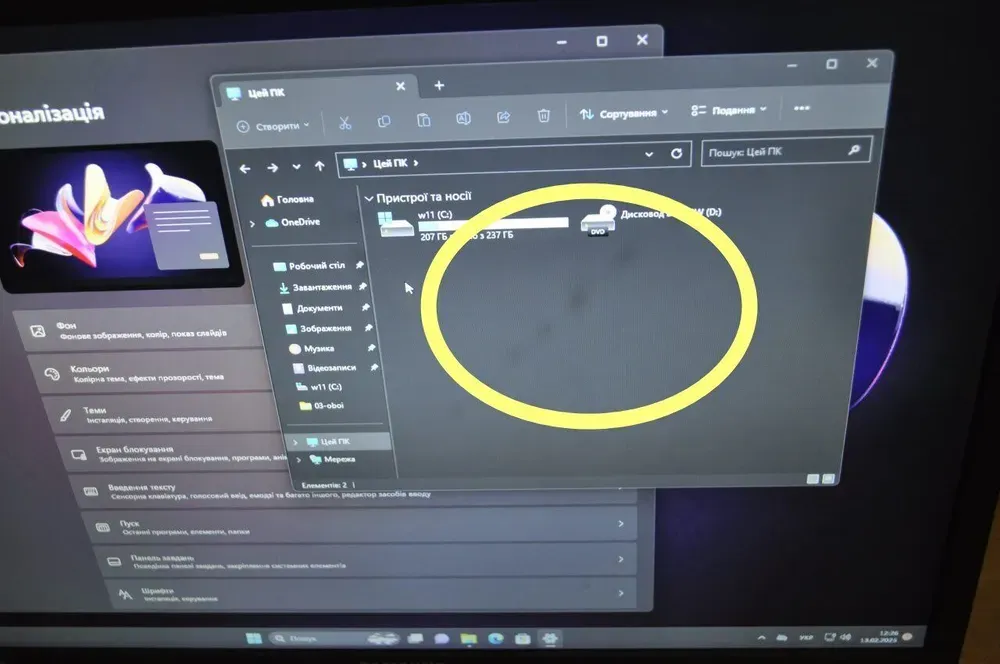Switch to large thumbnails view in status bar

(828, 480)
